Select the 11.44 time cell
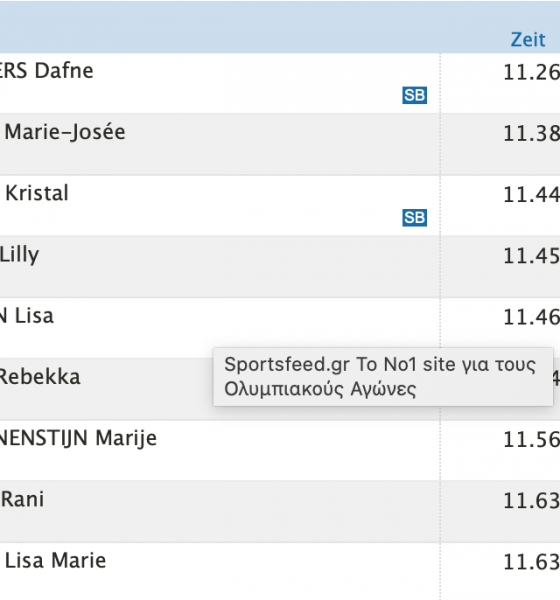 coord(532,194)
